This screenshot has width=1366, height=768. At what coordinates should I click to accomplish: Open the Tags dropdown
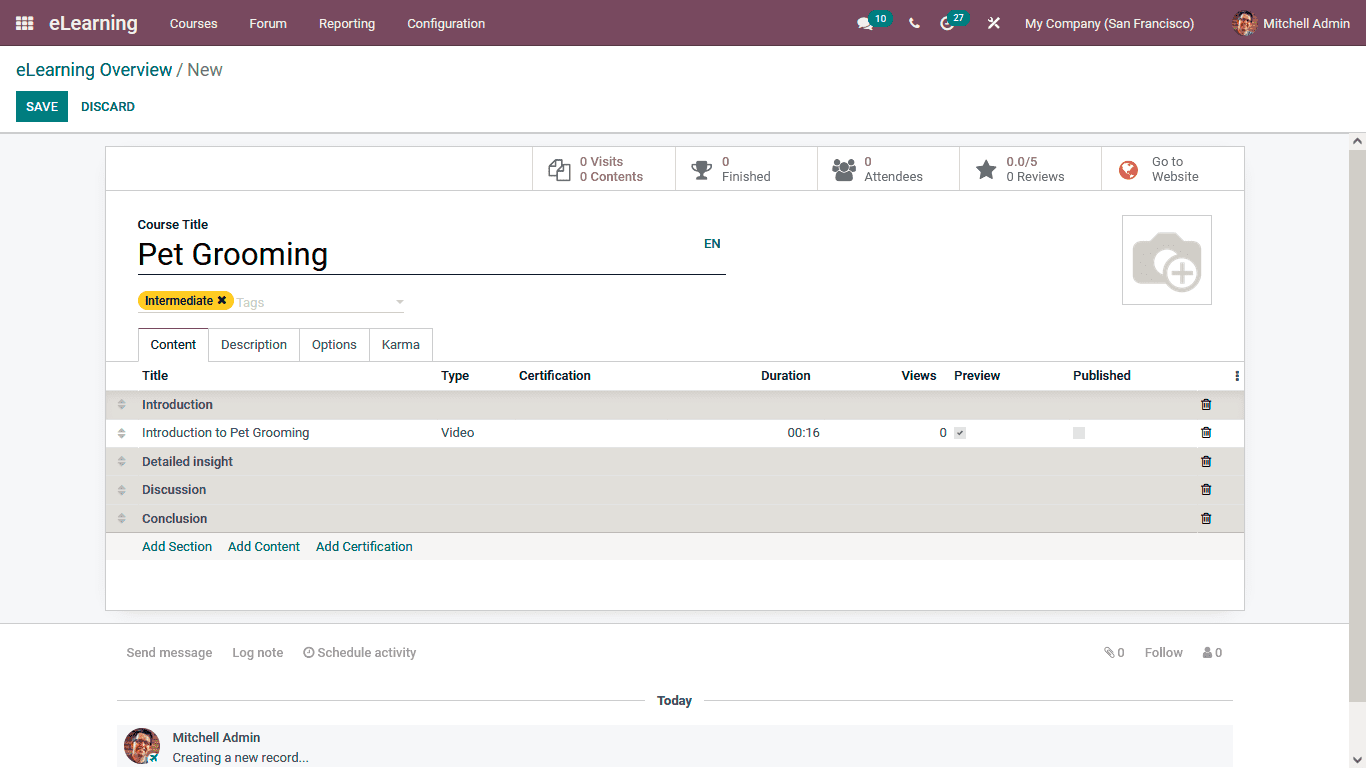point(399,301)
